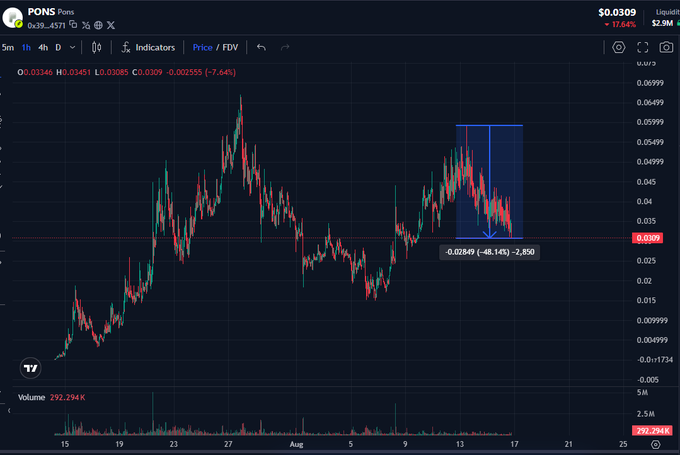Open the candlestick chart type selector
680x455 pixels.
click(x=96, y=47)
